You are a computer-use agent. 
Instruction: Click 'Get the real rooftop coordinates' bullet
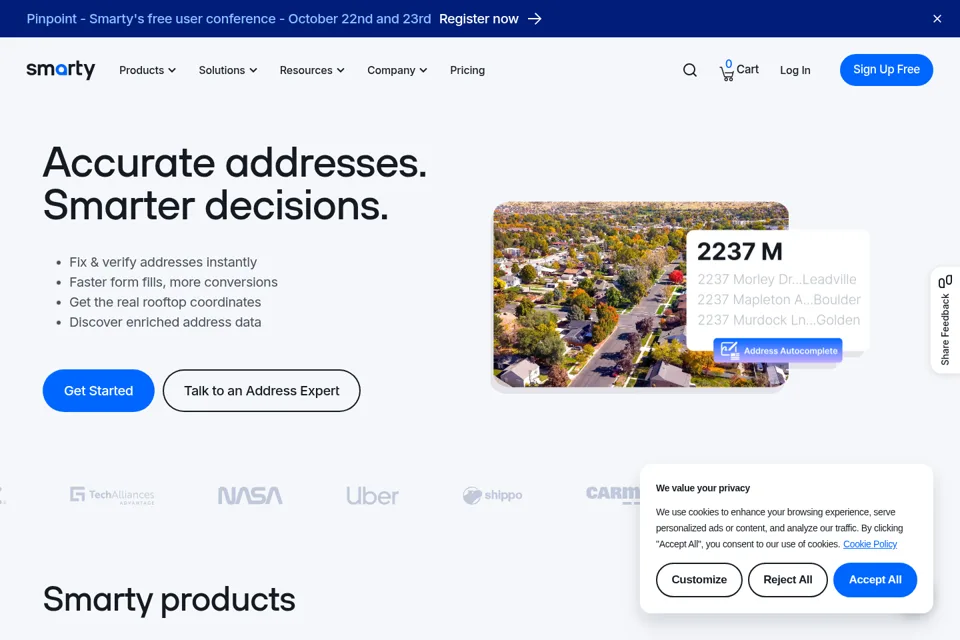[x=165, y=302]
